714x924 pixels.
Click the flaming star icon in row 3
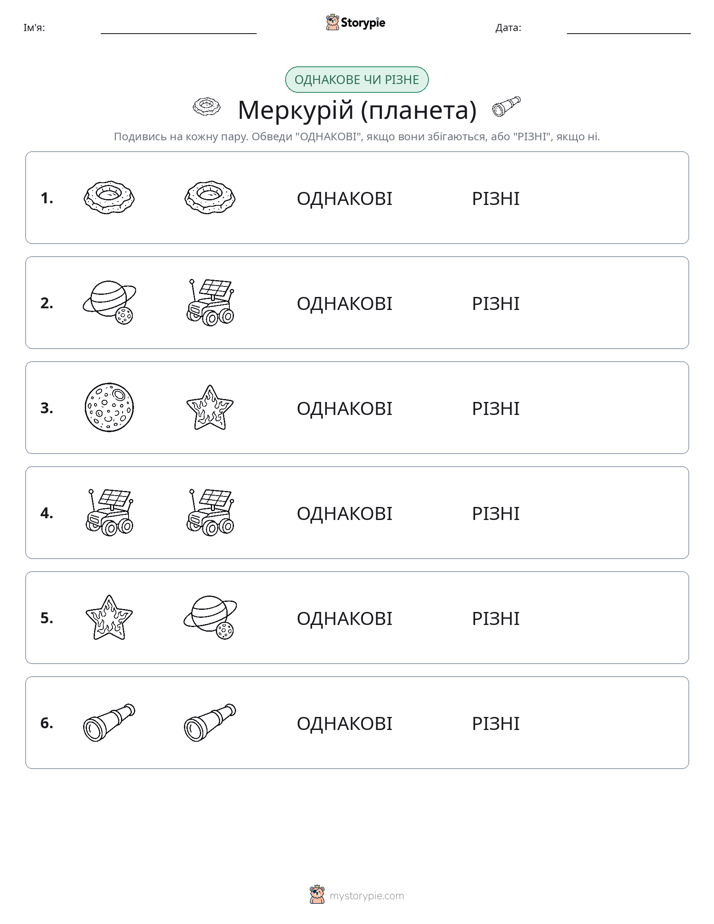(x=210, y=407)
